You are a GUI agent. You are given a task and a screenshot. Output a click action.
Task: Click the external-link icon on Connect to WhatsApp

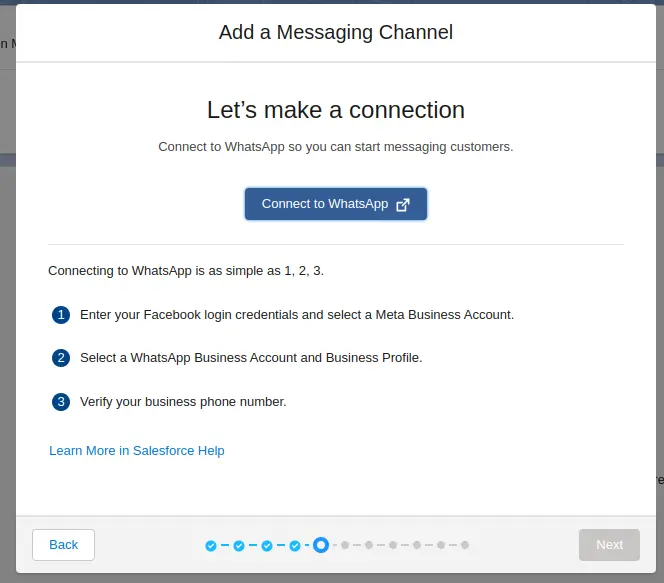coord(402,204)
